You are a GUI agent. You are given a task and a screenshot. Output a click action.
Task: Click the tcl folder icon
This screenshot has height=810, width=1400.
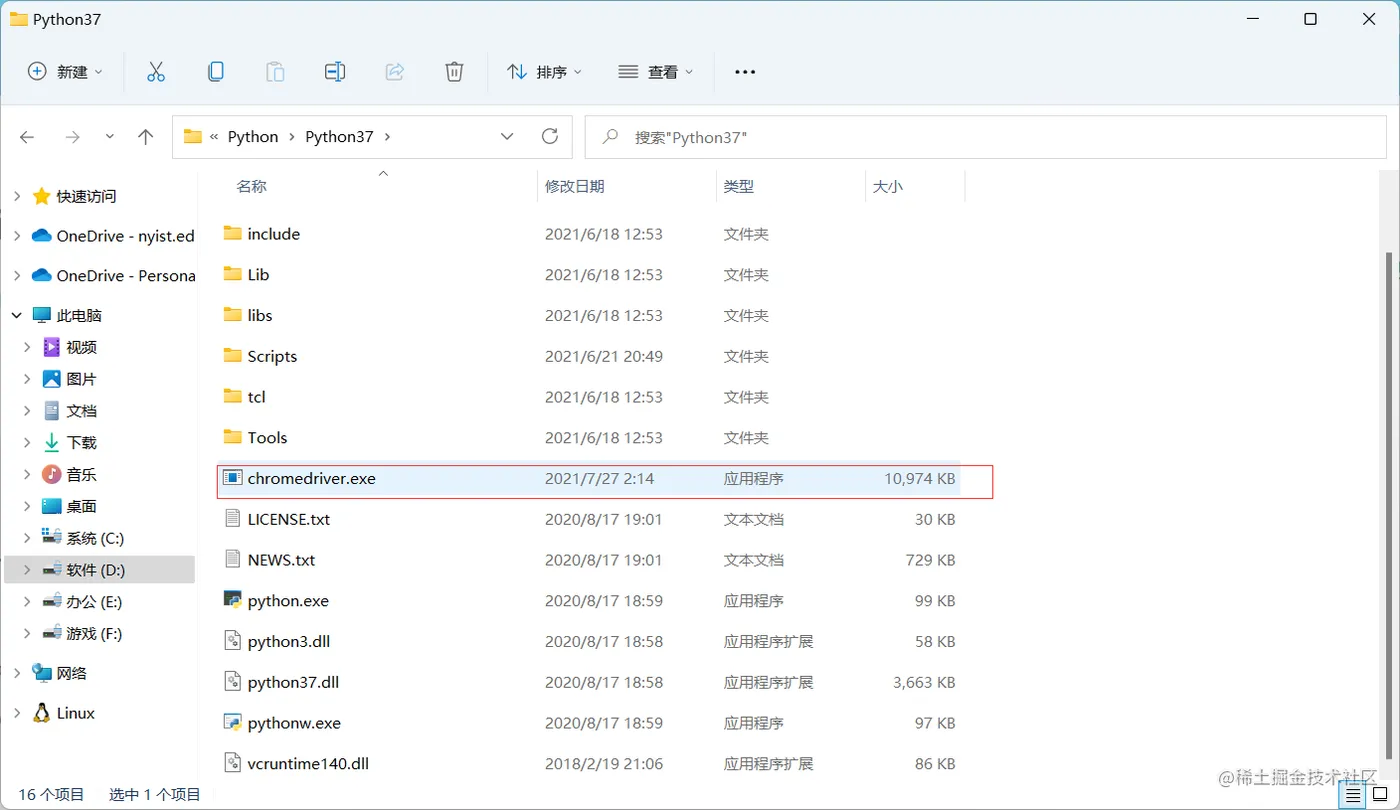(x=233, y=396)
